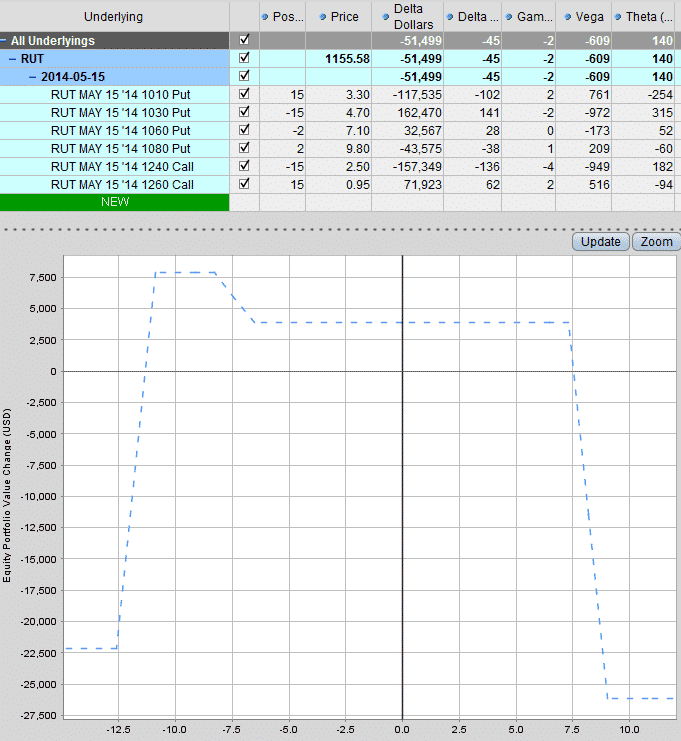Image resolution: width=681 pixels, height=741 pixels.
Task: Click the price 2.50 cell
Action: (339, 166)
